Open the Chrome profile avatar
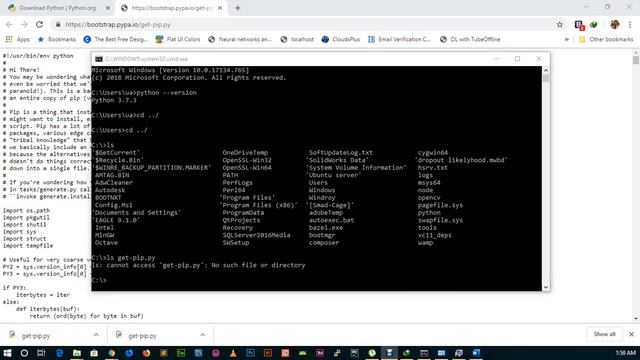Screen dimensions: 640x360 (615, 24)
